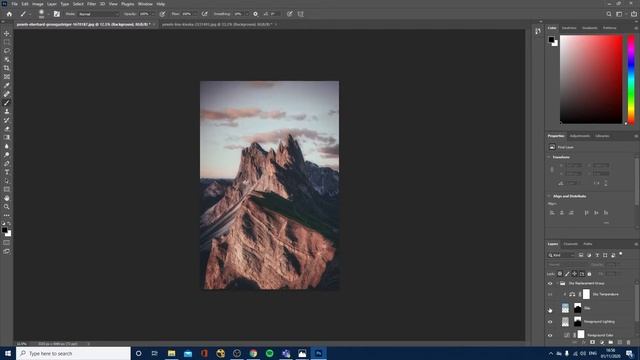Viewport: 640px width, 360px height.
Task: Select the Brush tool in left toolbar
Action: [7, 103]
